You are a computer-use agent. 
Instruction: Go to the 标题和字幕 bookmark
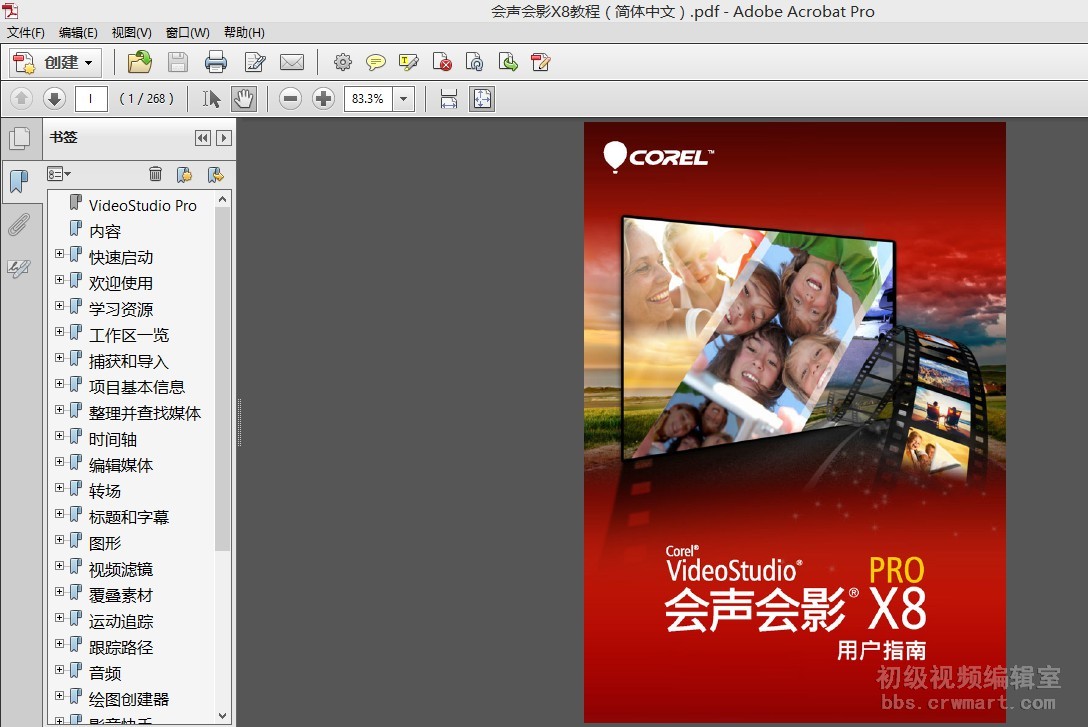(x=128, y=517)
